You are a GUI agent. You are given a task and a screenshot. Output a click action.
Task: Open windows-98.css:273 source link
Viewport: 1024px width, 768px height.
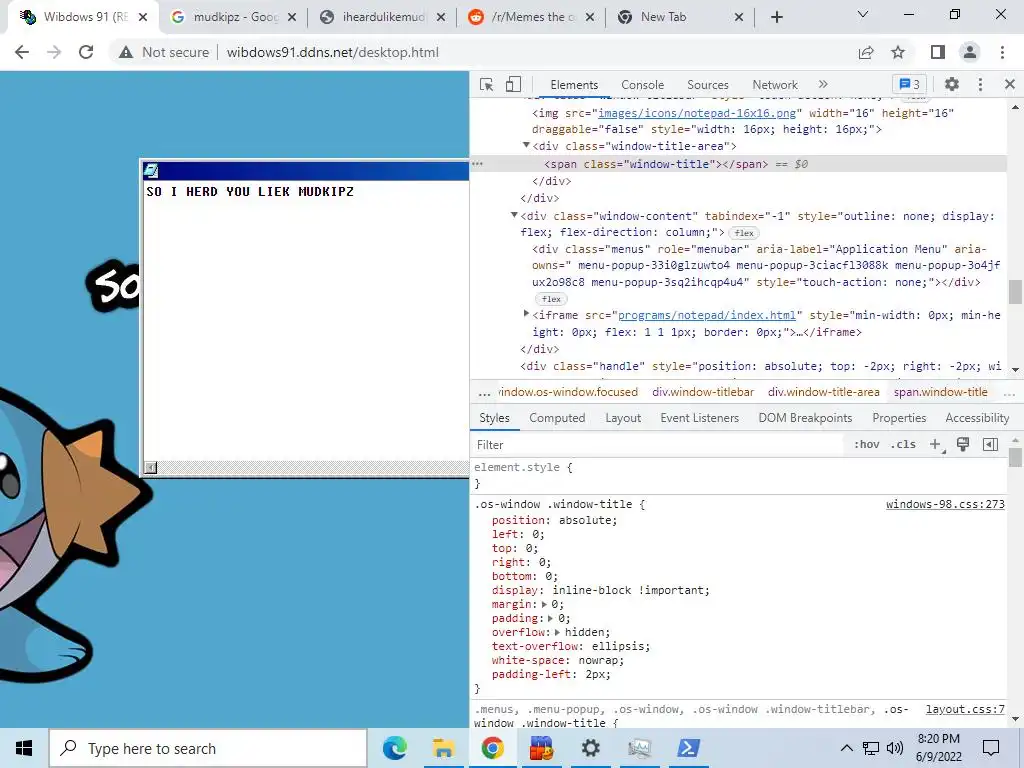click(x=945, y=504)
